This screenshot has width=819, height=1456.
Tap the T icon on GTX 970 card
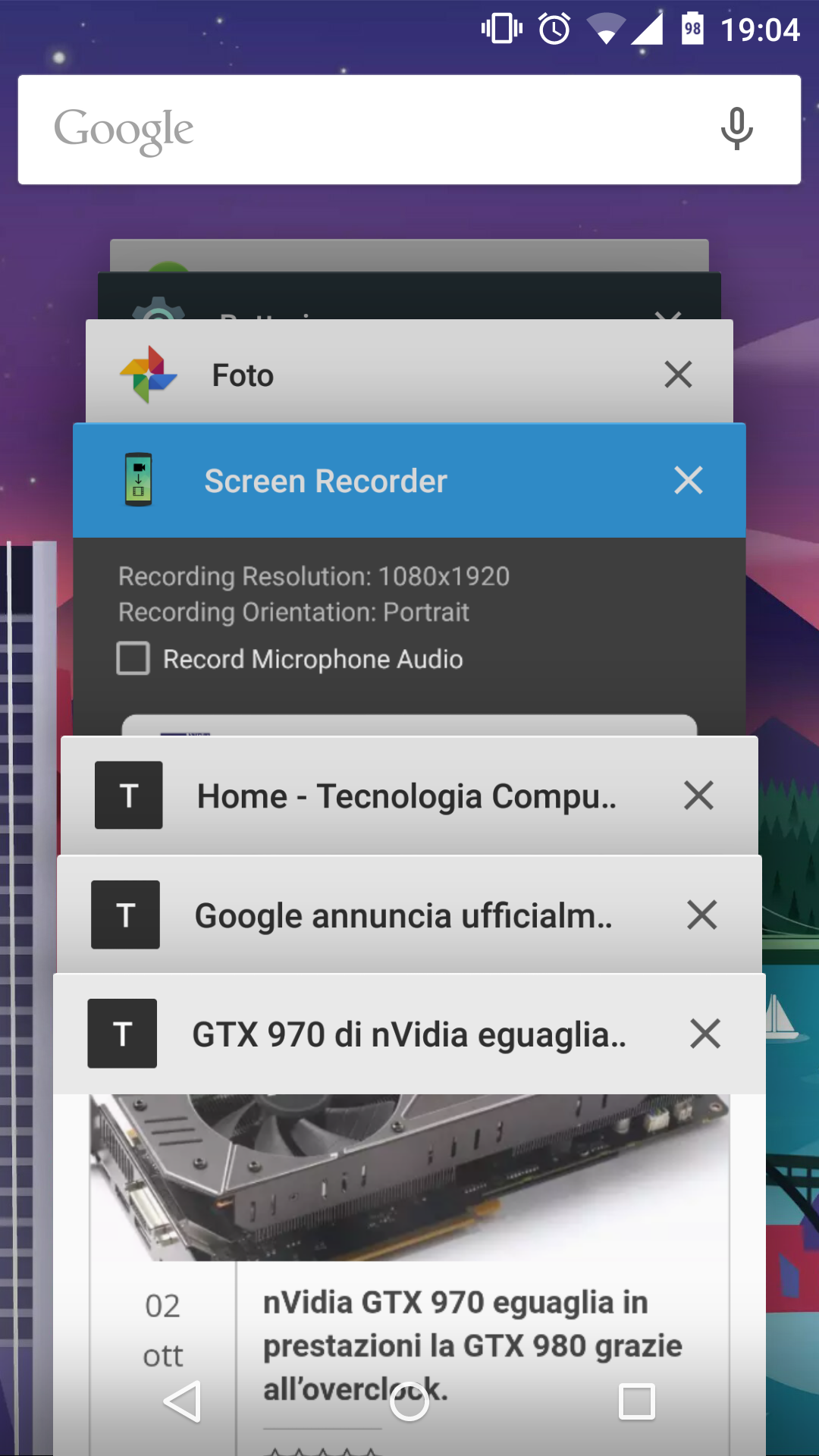122,1033
